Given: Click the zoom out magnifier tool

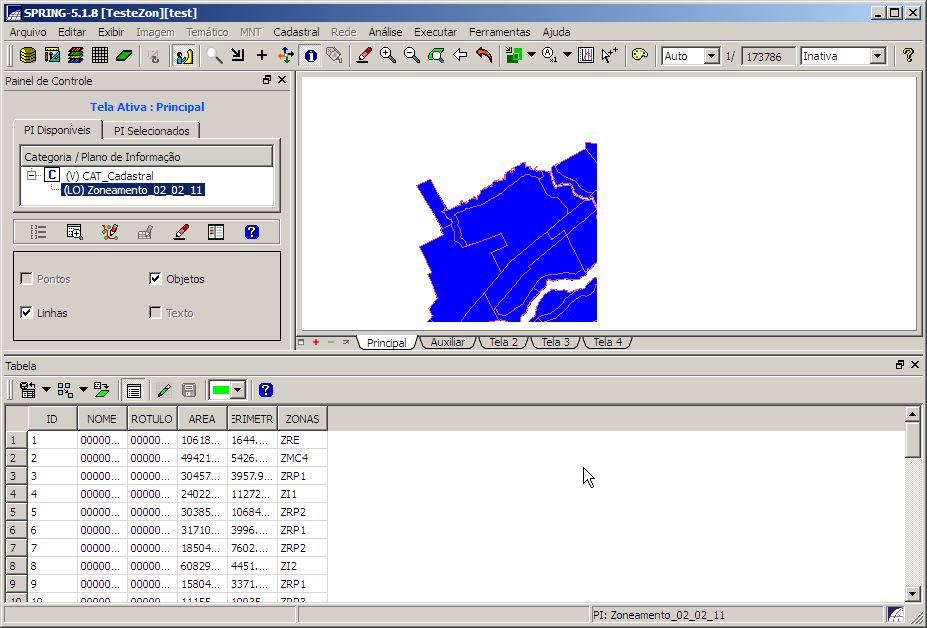Looking at the screenshot, I should [x=412, y=56].
